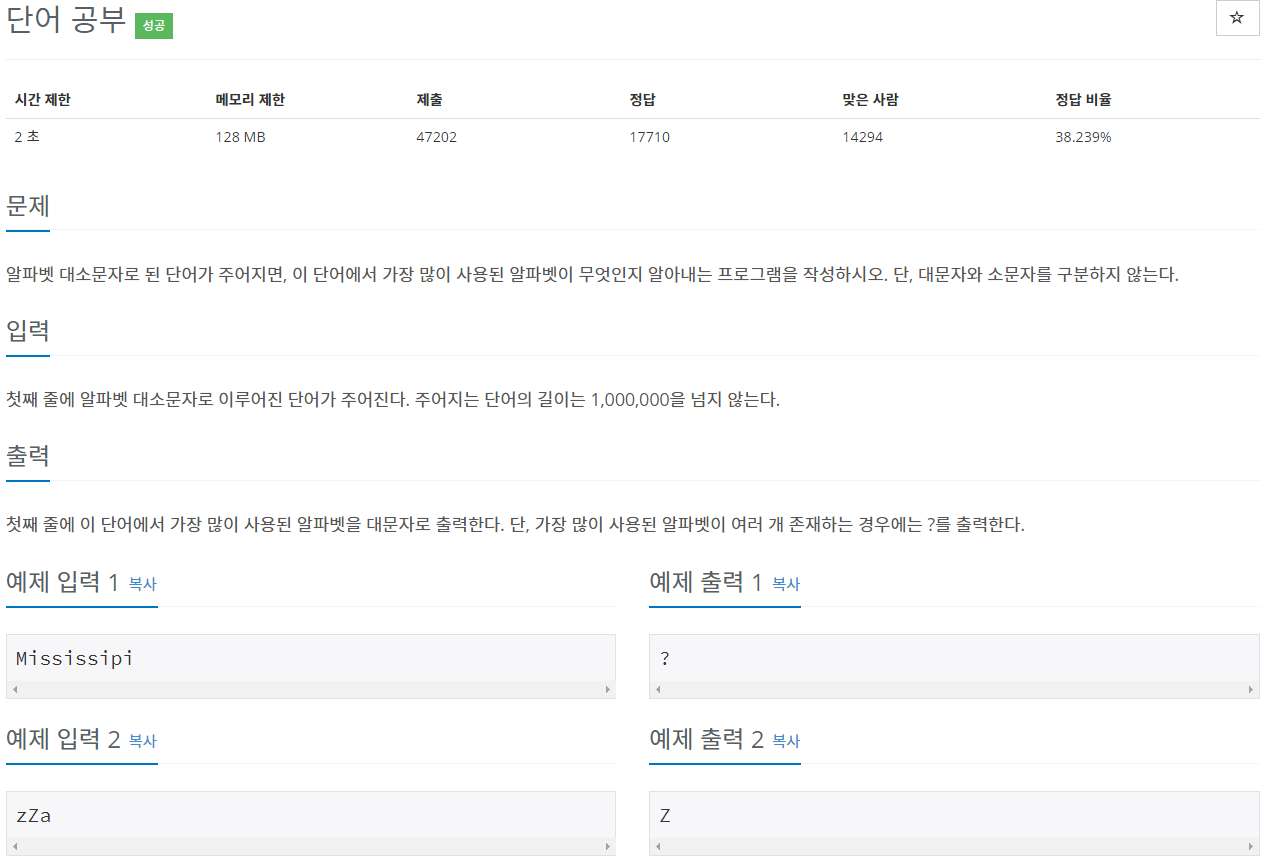Click the 메모리 제한 column header
The width and height of the screenshot is (1266, 866).
(250, 100)
